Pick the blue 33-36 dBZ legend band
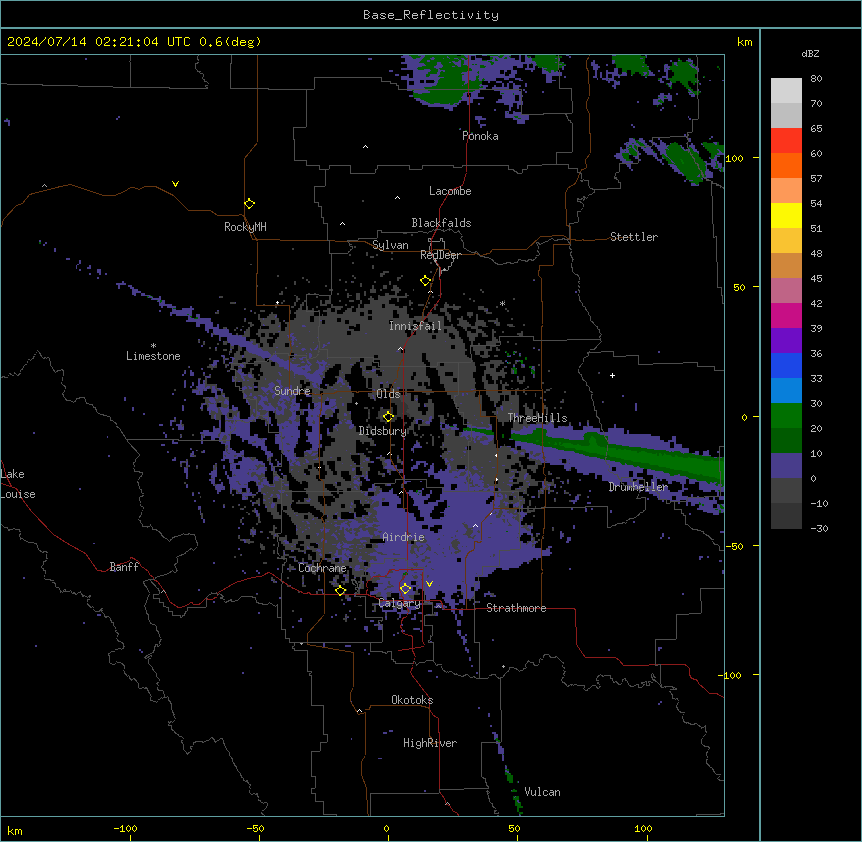 pos(786,365)
